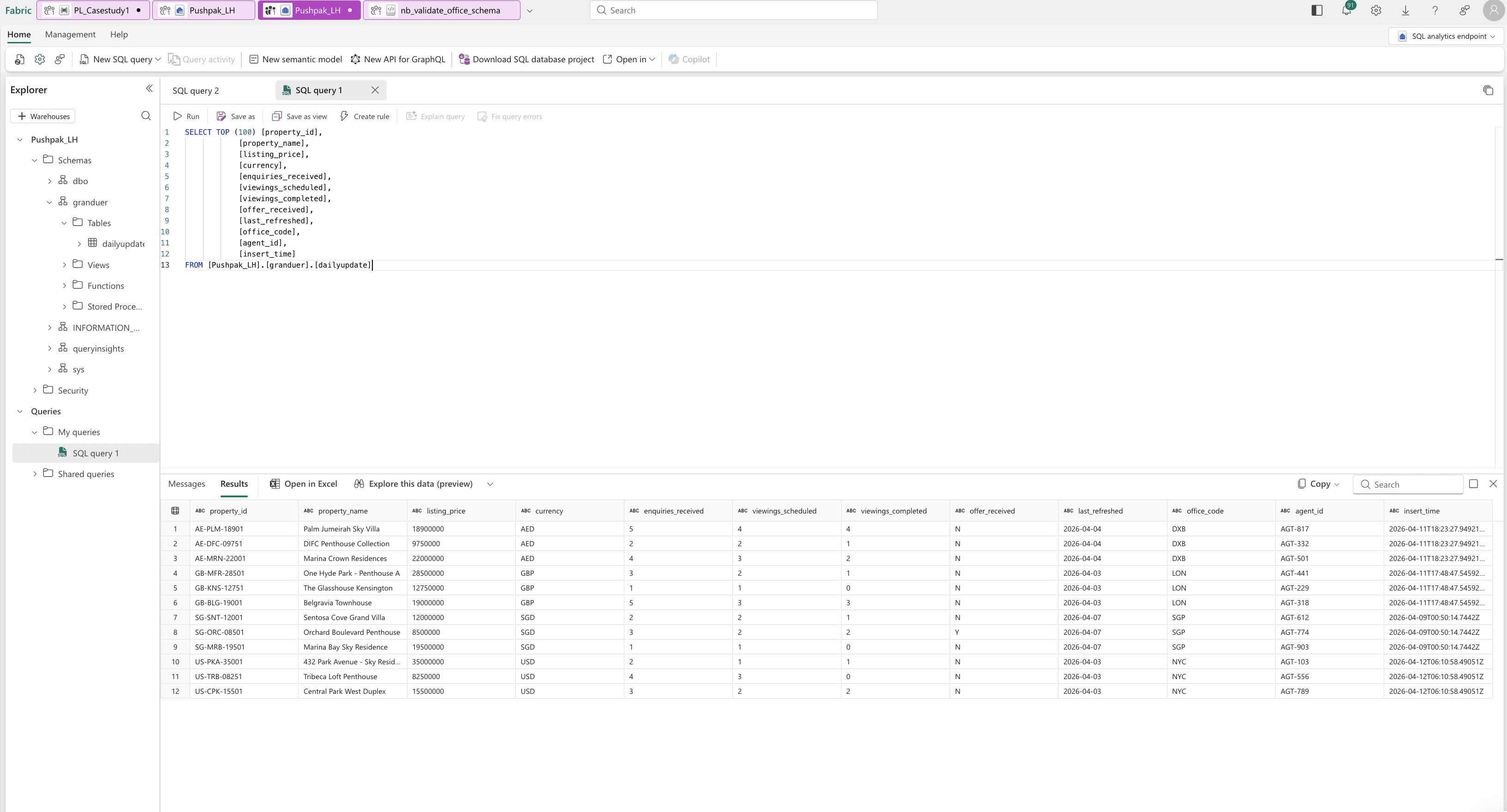1507x812 pixels.
Task: Click Create rule
Action: pos(365,116)
